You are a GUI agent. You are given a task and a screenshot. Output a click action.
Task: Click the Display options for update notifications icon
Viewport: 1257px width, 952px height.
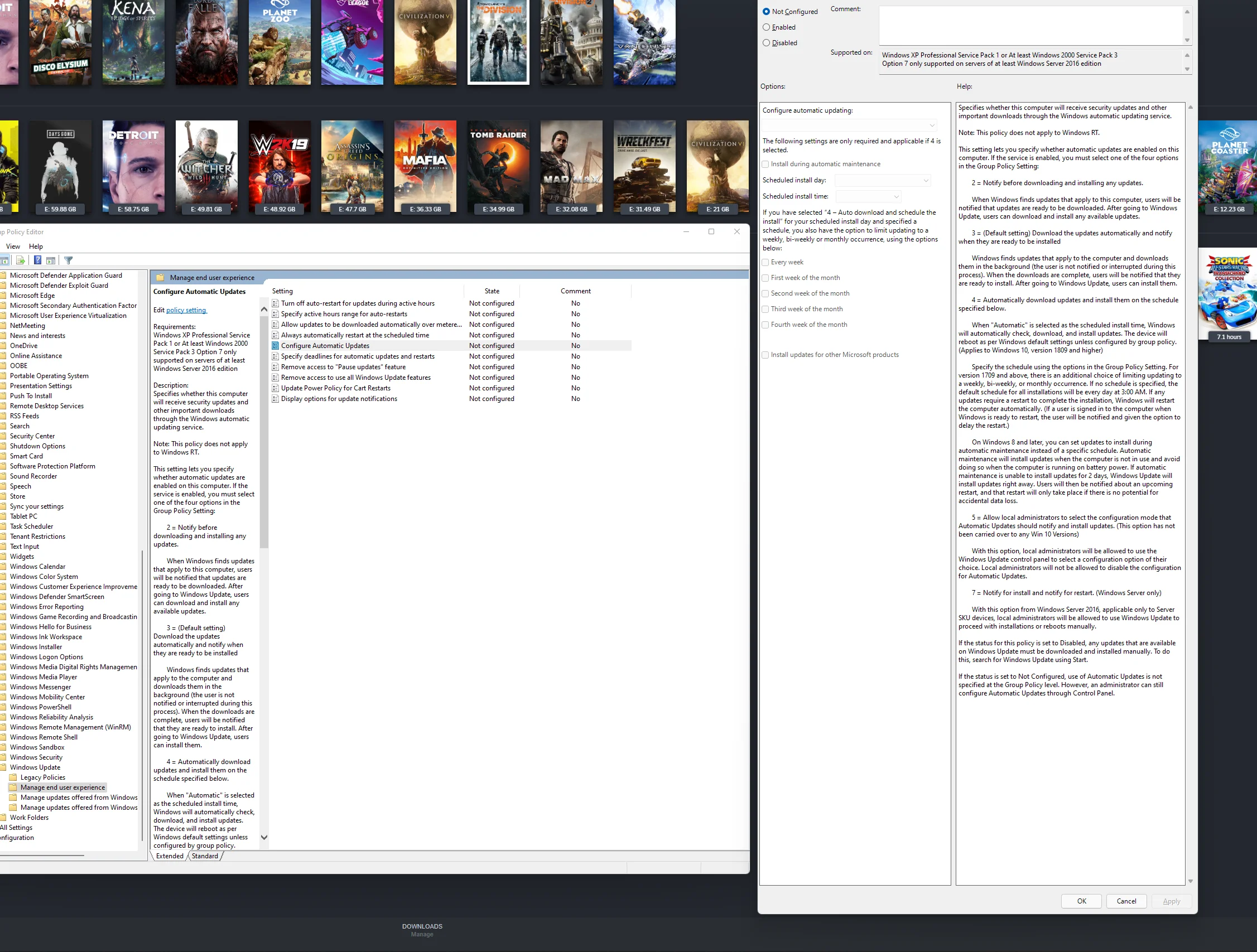pos(275,399)
